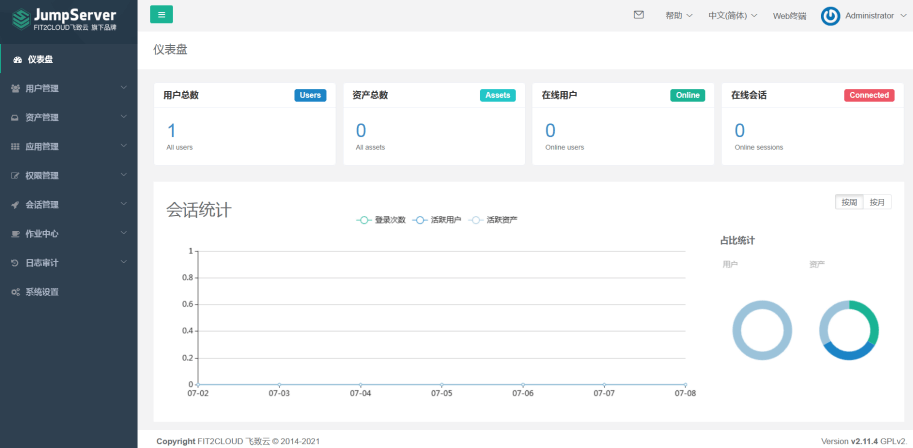
Task: Click the 在线会话 card title
Action: pyautogui.click(x=749, y=96)
